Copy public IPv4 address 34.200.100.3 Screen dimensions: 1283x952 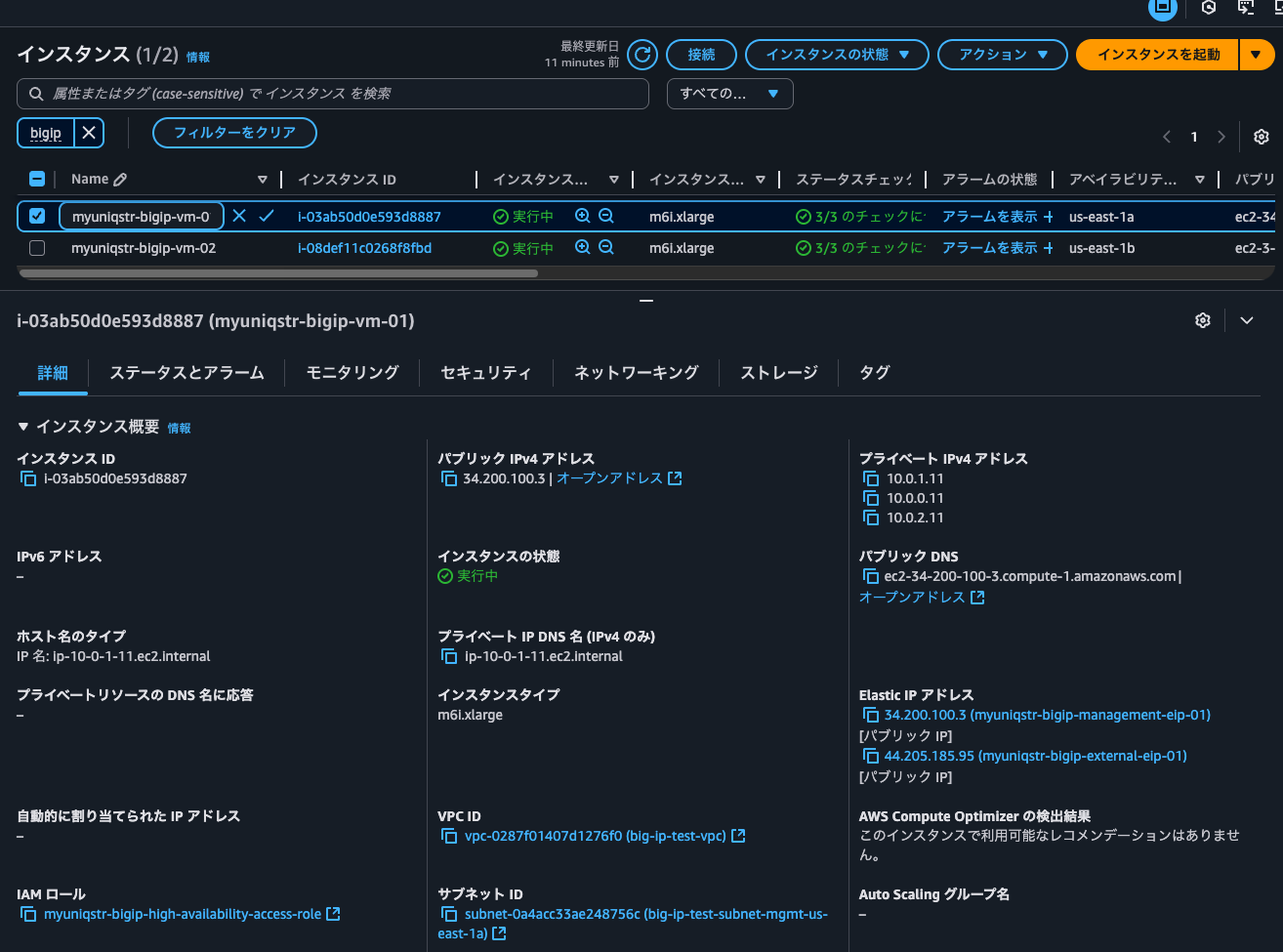click(449, 478)
